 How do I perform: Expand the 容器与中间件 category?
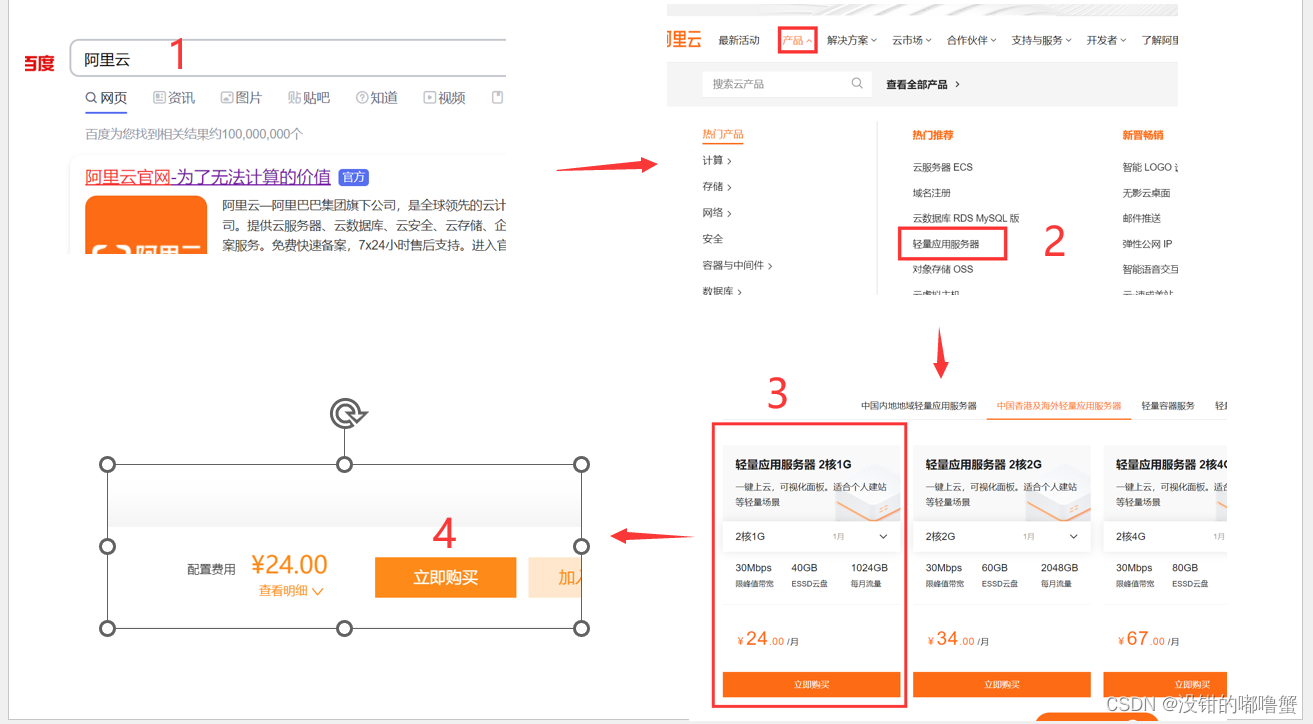click(x=738, y=265)
